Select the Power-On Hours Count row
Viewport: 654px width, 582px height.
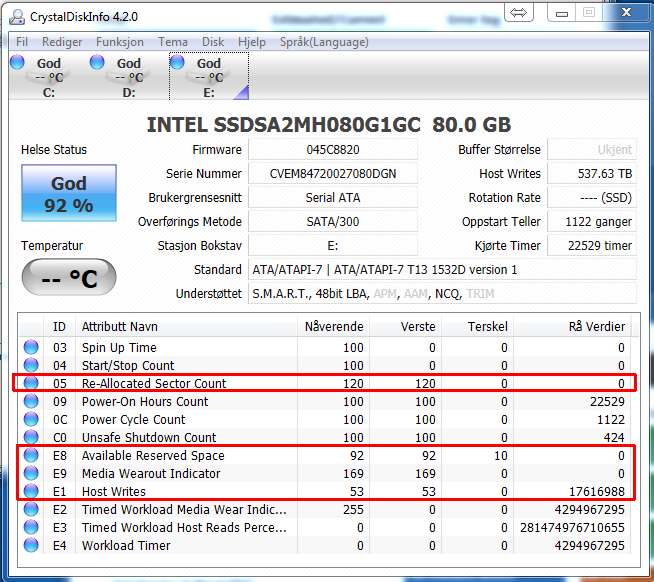tap(325, 401)
